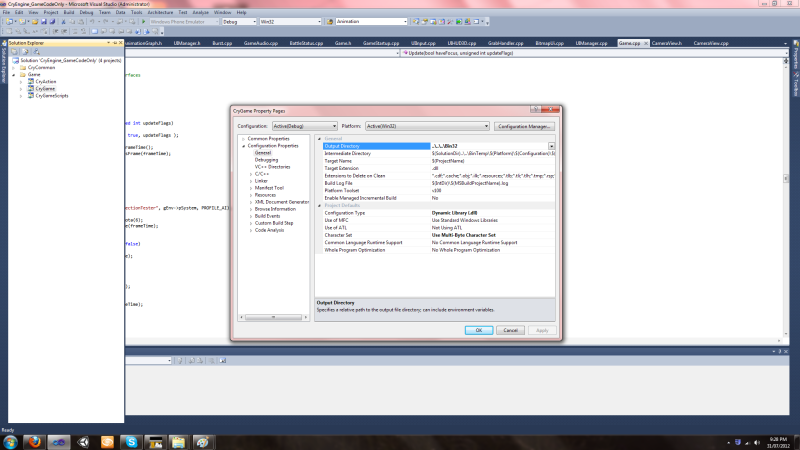This screenshot has width=800, height=450.
Task: Collapse the Game folder in Solution Explorer
Action: (x=14, y=74)
